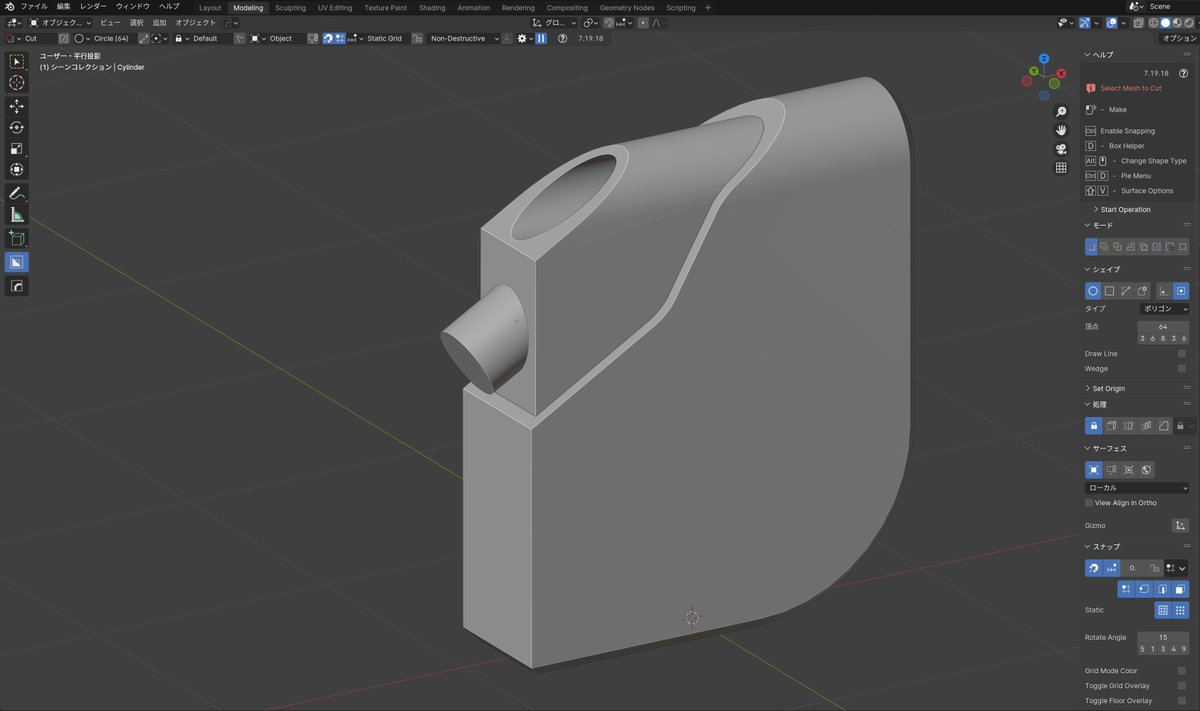The height and width of the screenshot is (711, 1200).
Task: Click the Blender logo icon
Action: coord(9,7)
